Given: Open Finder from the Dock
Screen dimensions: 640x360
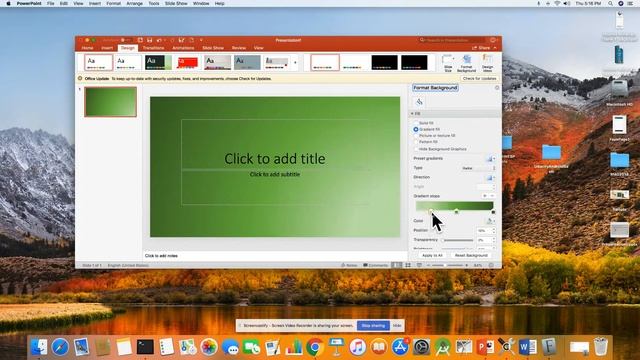Looking at the screenshot, I should pyautogui.click(x=39, y=347).
